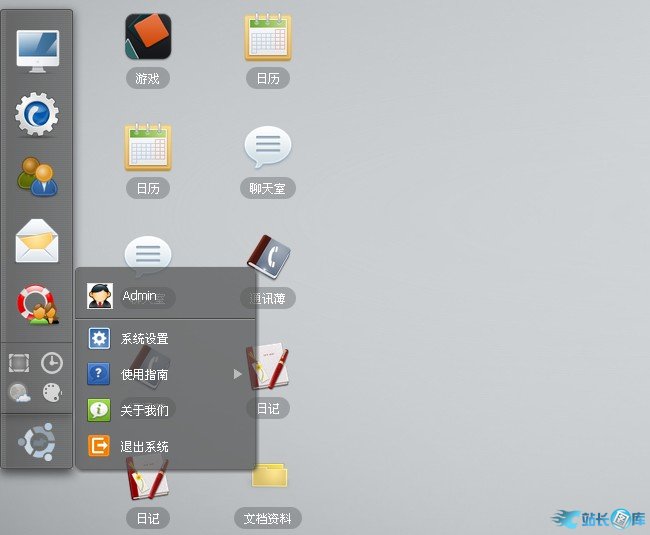Click the monitor icon in the dock
The height and width of the screenshot is (535, 650).
37,50
